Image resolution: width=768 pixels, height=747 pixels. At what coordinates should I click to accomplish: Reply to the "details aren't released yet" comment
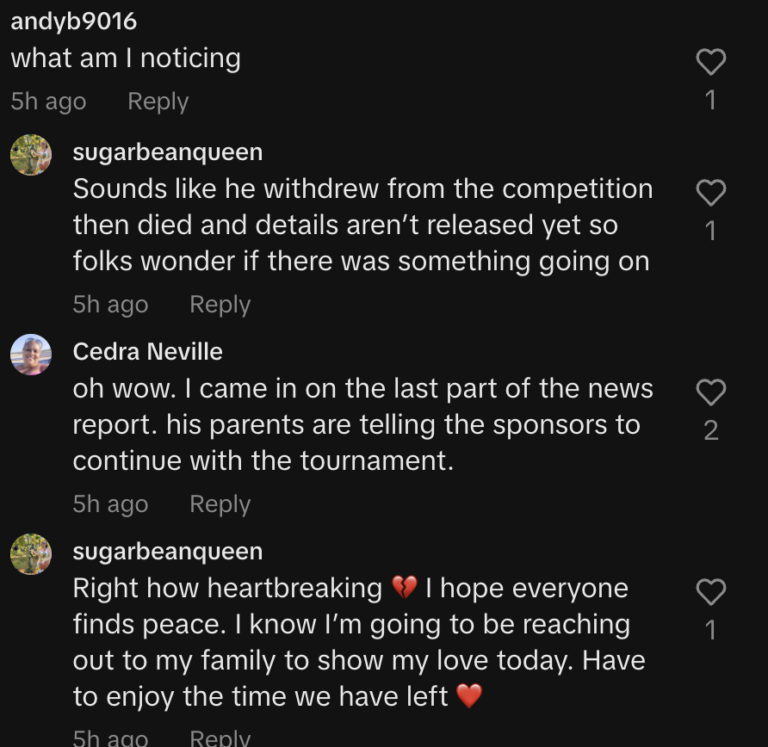tap(220, 305)
